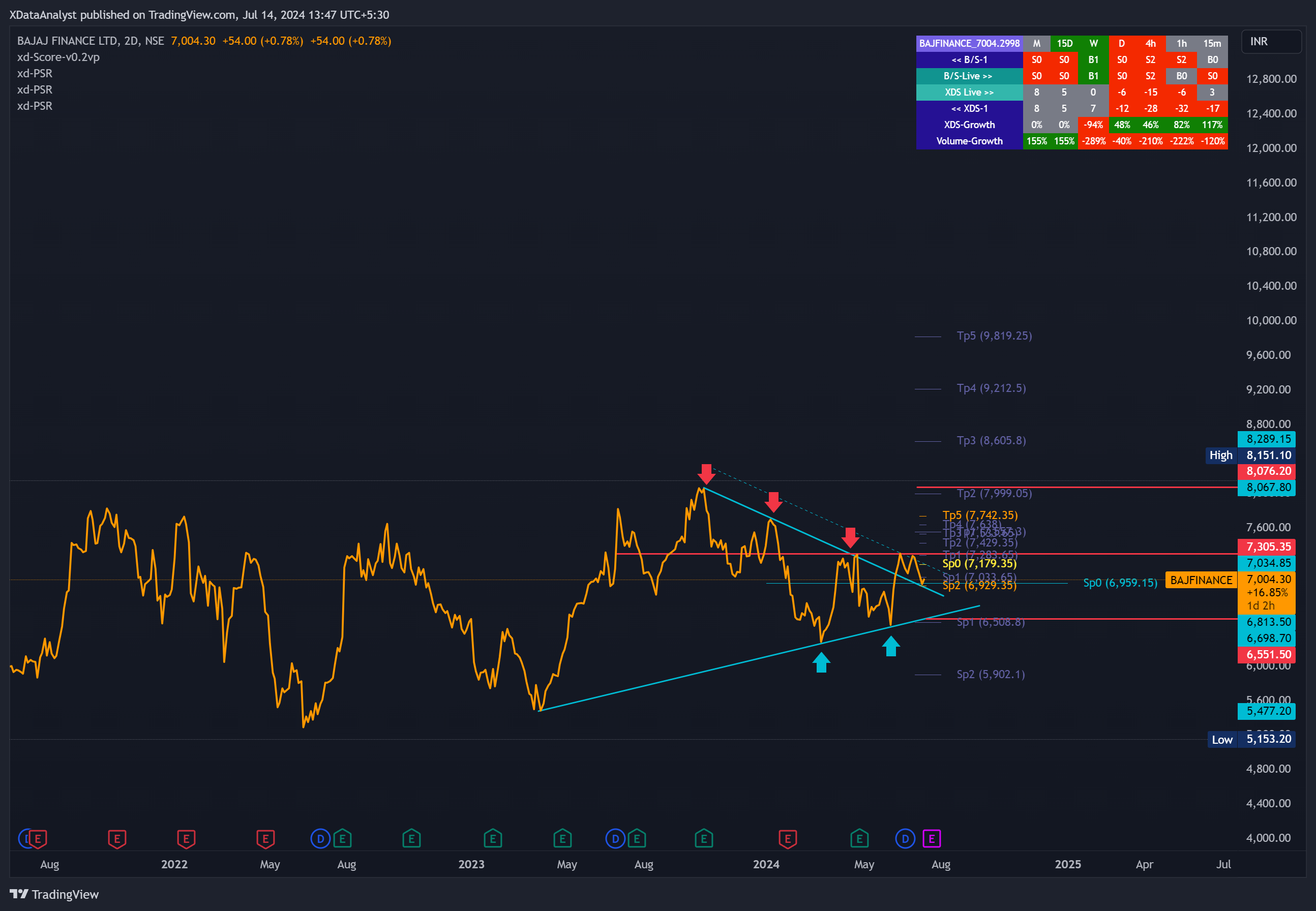The width and height of the screenshot is (1316, 911).
Task: Click the 15D column header in the table
Action: point(1064,43)
